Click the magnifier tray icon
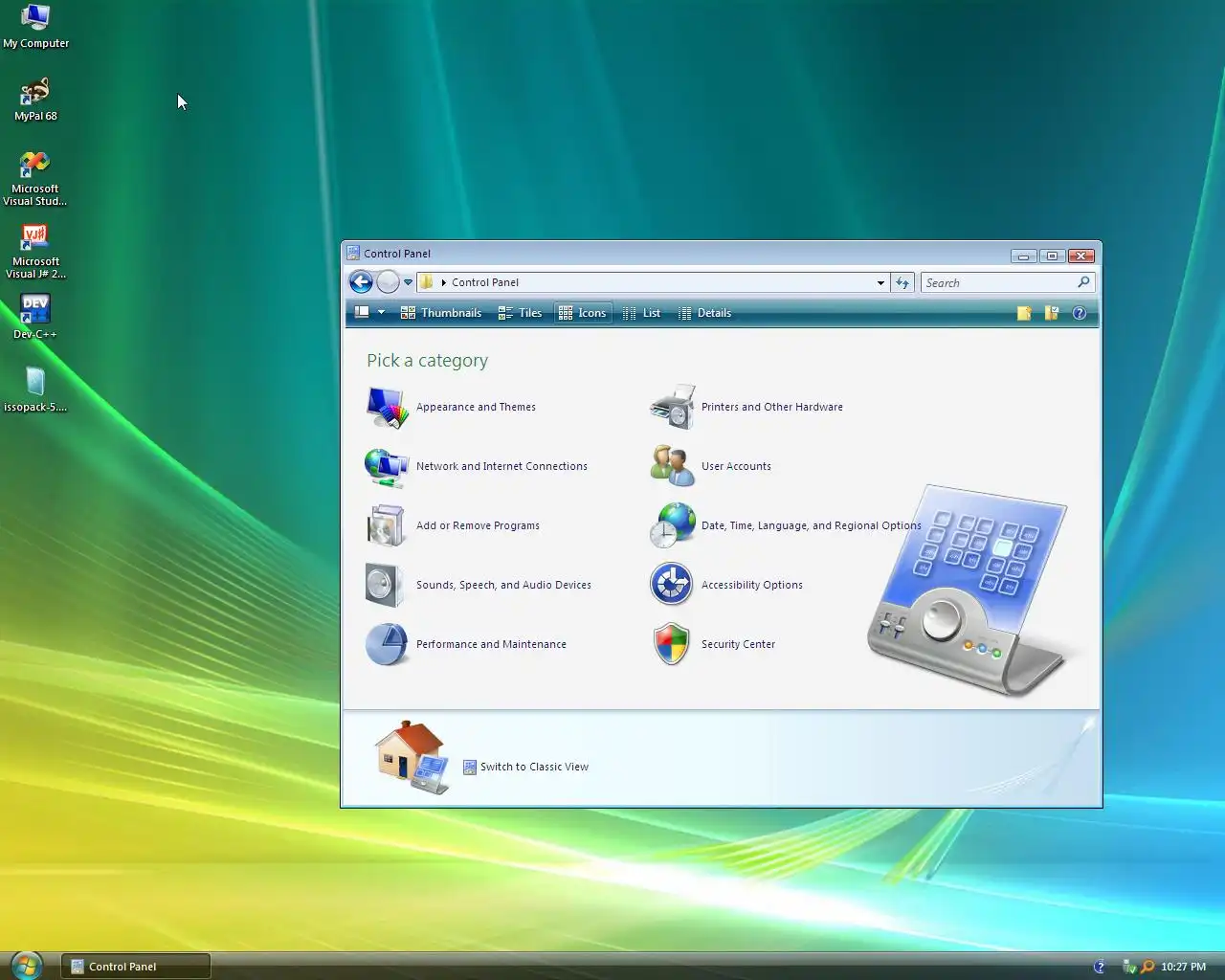 (x=1147, y=967)
